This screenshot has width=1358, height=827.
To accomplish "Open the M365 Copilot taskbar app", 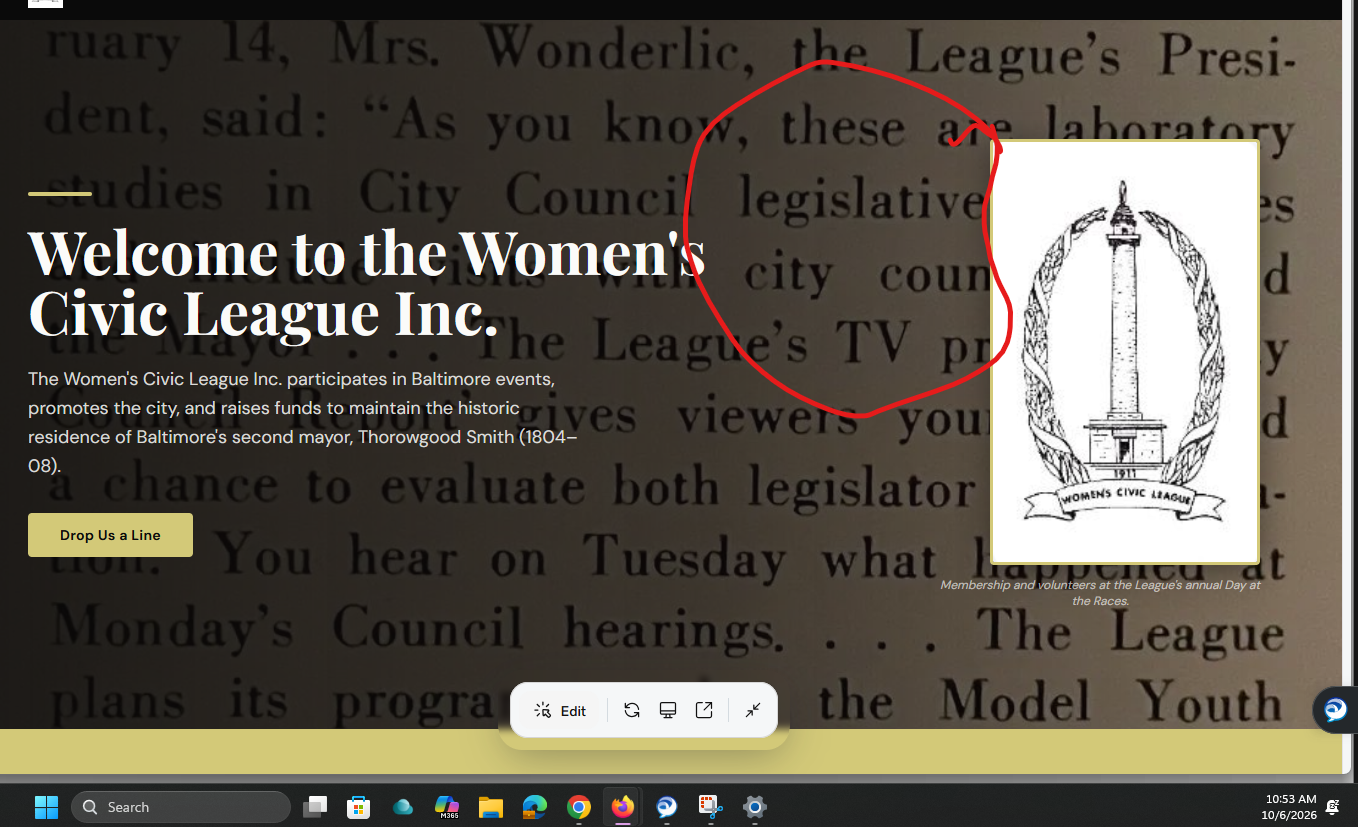I will click(x=447, y=807).
